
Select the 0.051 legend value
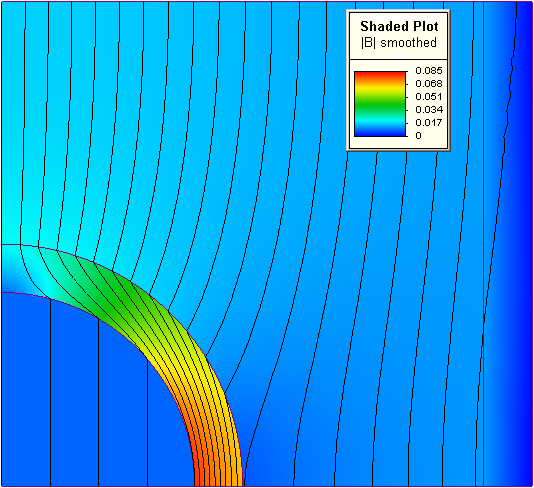coord(429,96)
